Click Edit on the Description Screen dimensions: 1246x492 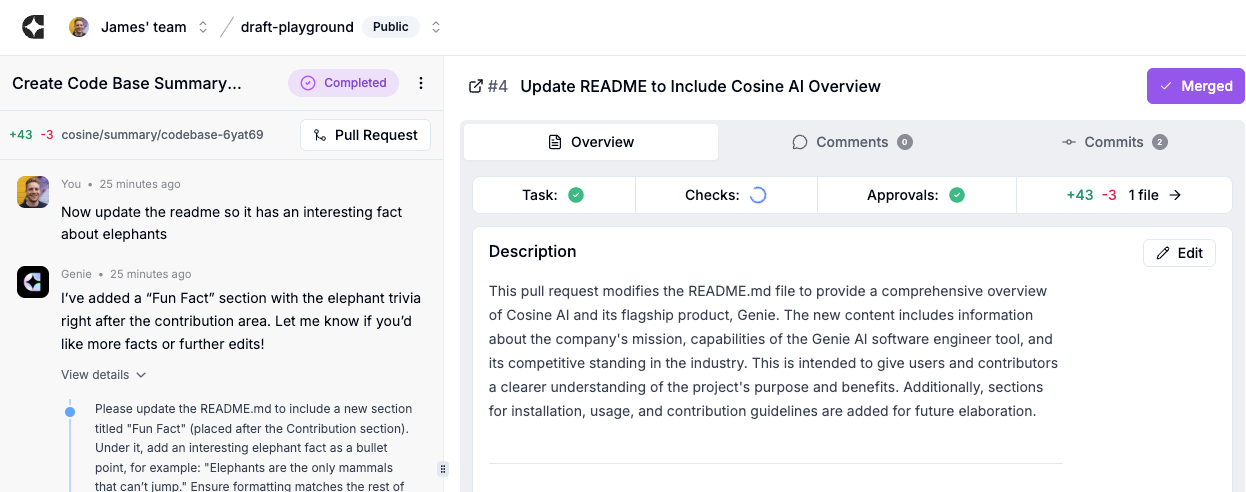coord(1179,253)
